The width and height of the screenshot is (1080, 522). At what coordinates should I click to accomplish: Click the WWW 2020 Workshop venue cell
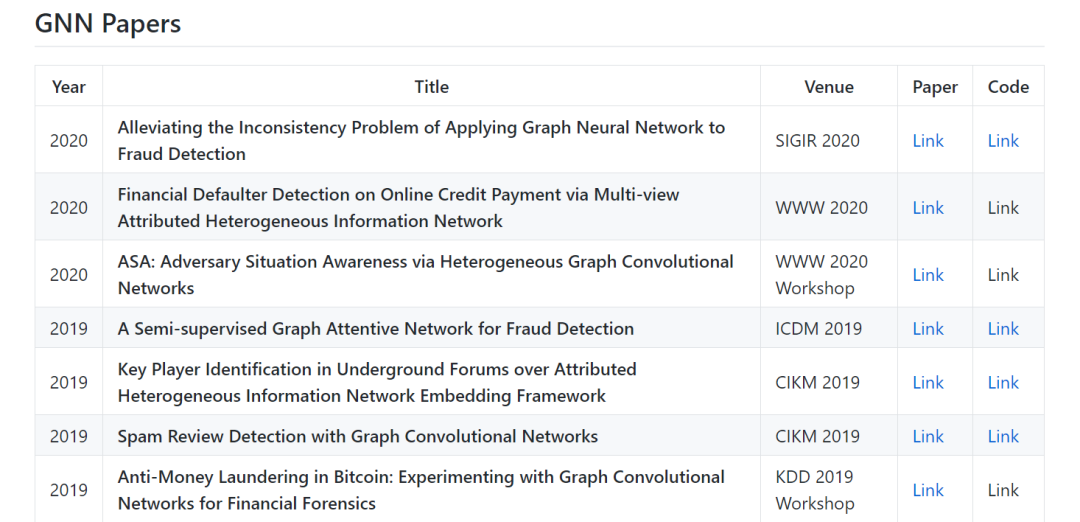pos(821,275)
